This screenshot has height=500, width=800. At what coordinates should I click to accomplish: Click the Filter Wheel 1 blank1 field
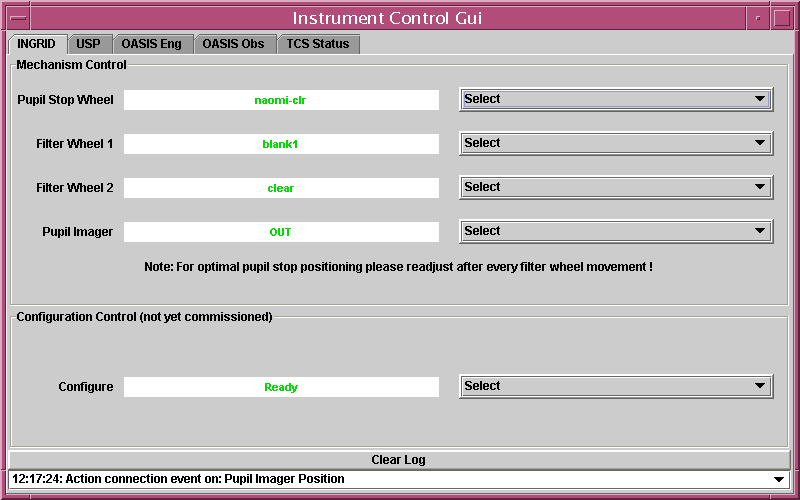tap(281, 144)
